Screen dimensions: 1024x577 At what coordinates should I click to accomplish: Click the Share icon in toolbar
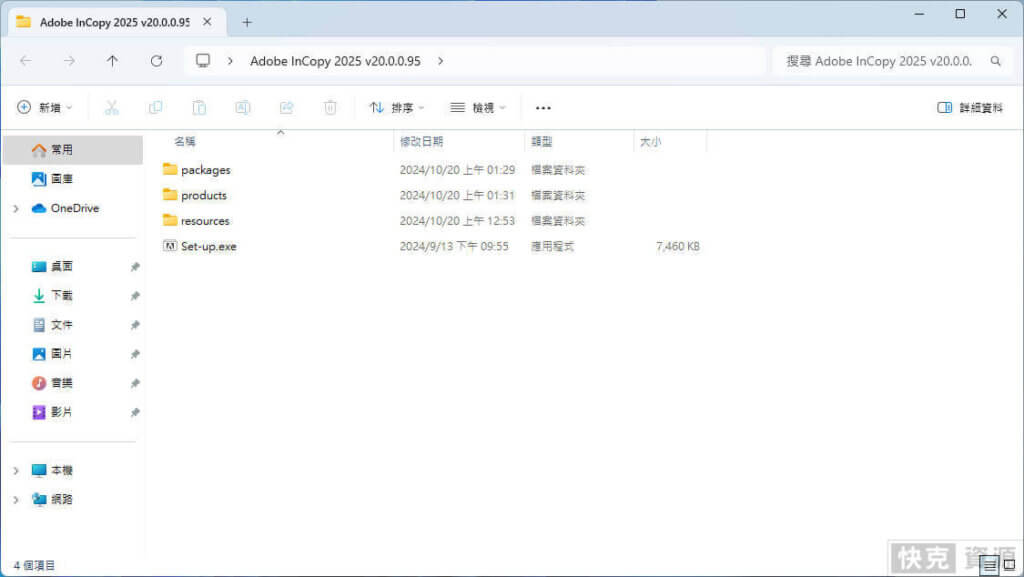tap(287, 108)
